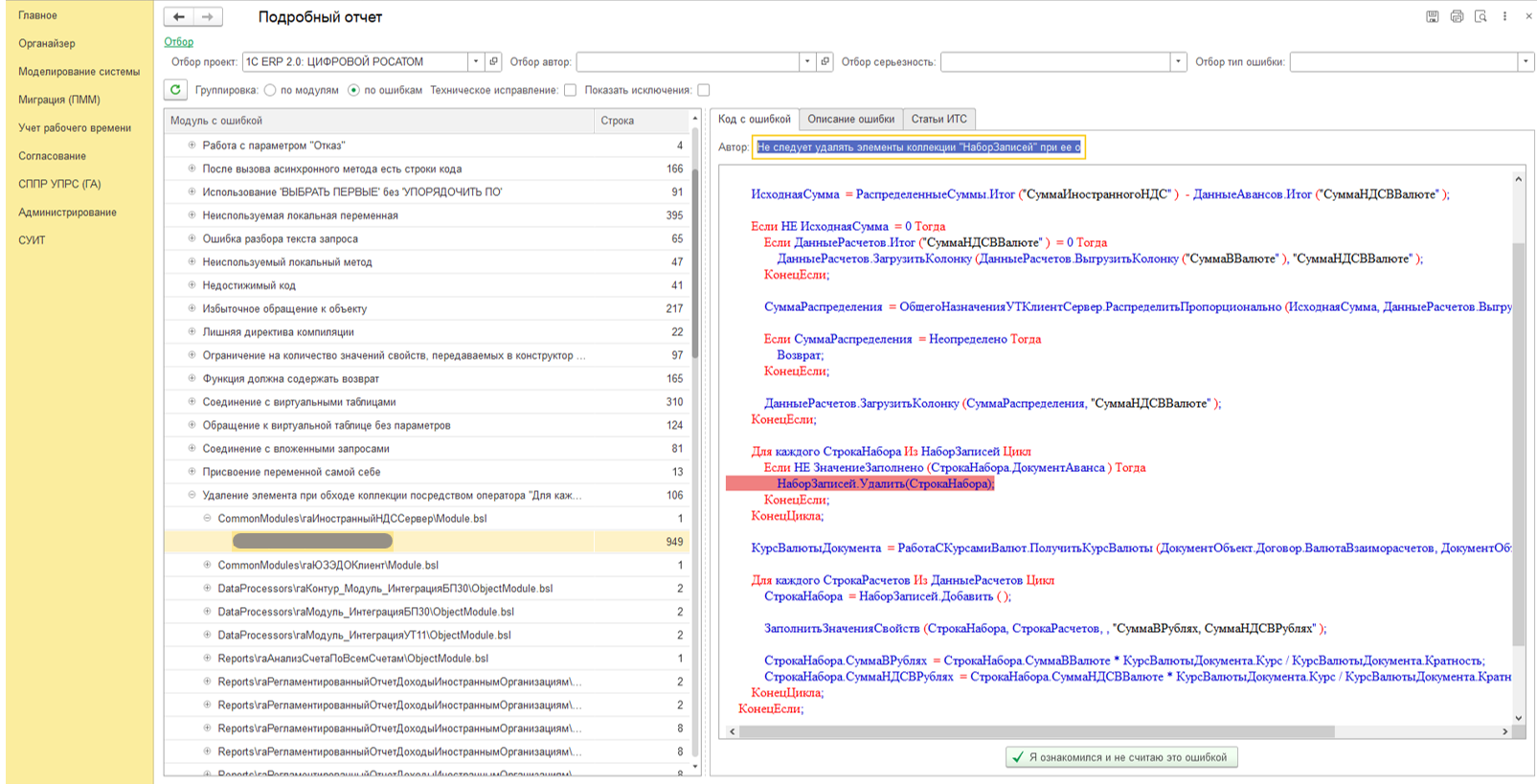Click Я ознакомился и не считаю это ошибкой
Viewport: 1537px width, 784px height.
[1121, 757]
